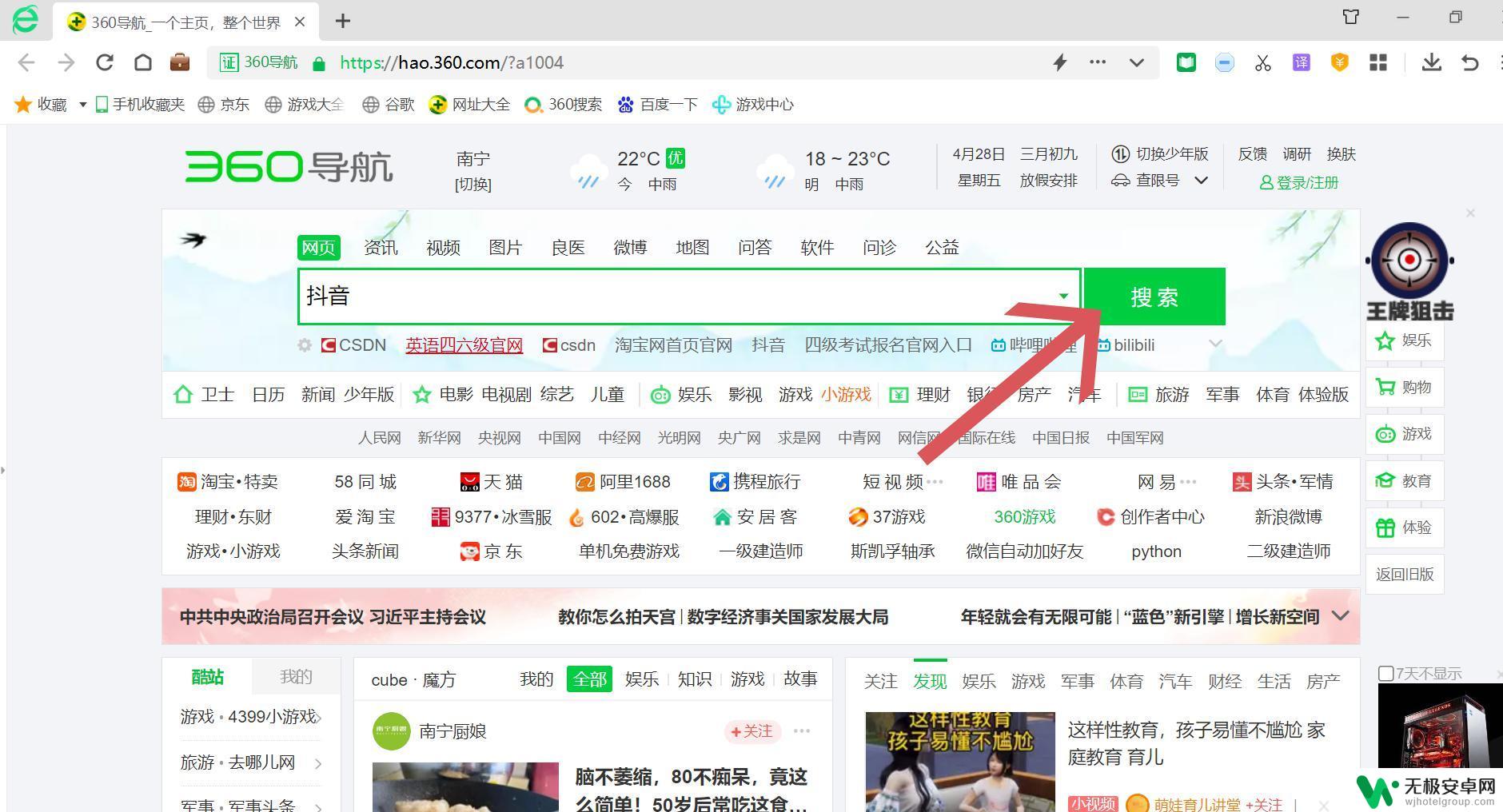Open the 这样性教育 video thumbnail
This screenshot has height=812, width=1503.
coord(960,762)
